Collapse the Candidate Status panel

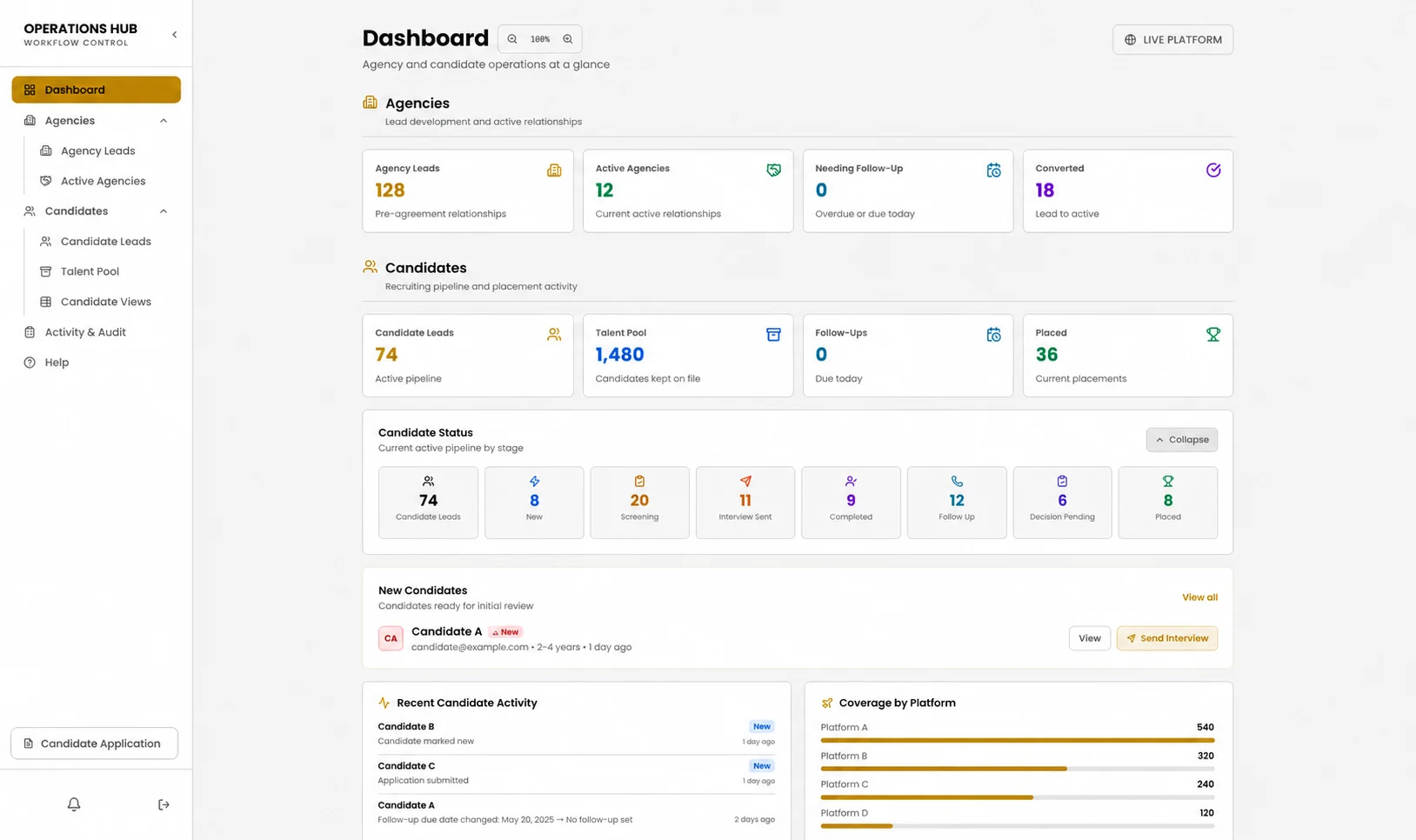point(1182,440)
